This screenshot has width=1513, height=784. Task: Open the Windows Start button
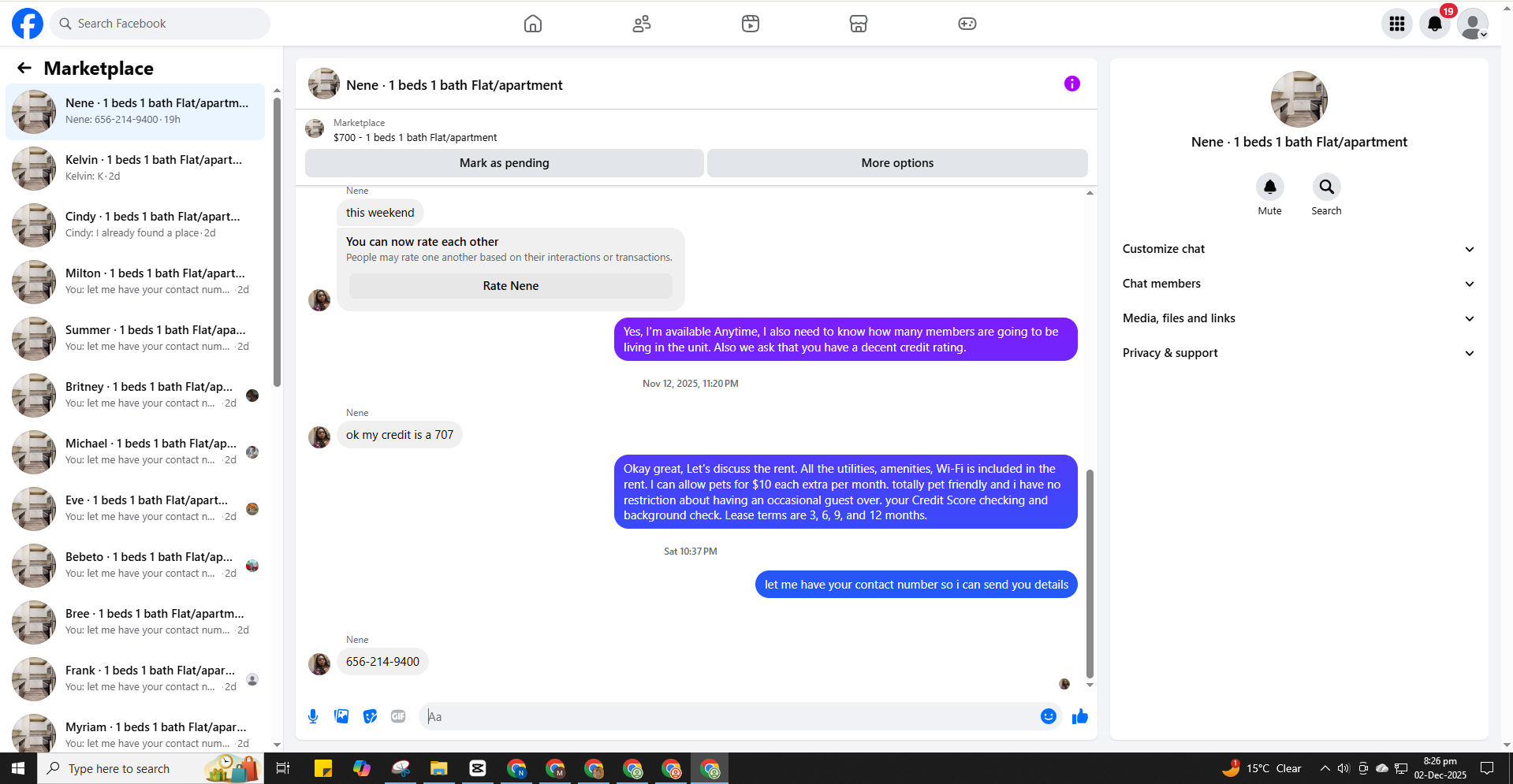(x=18, y=768)
